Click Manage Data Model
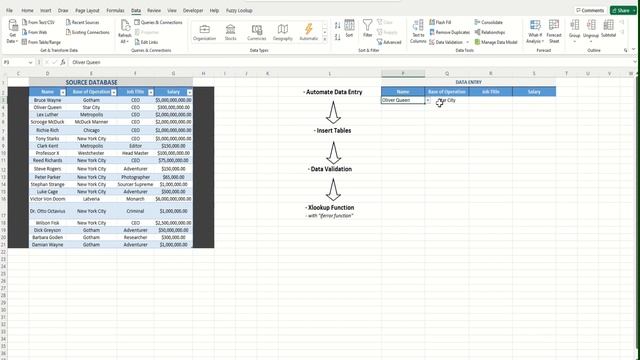640x360 pixels. (496, 42)
